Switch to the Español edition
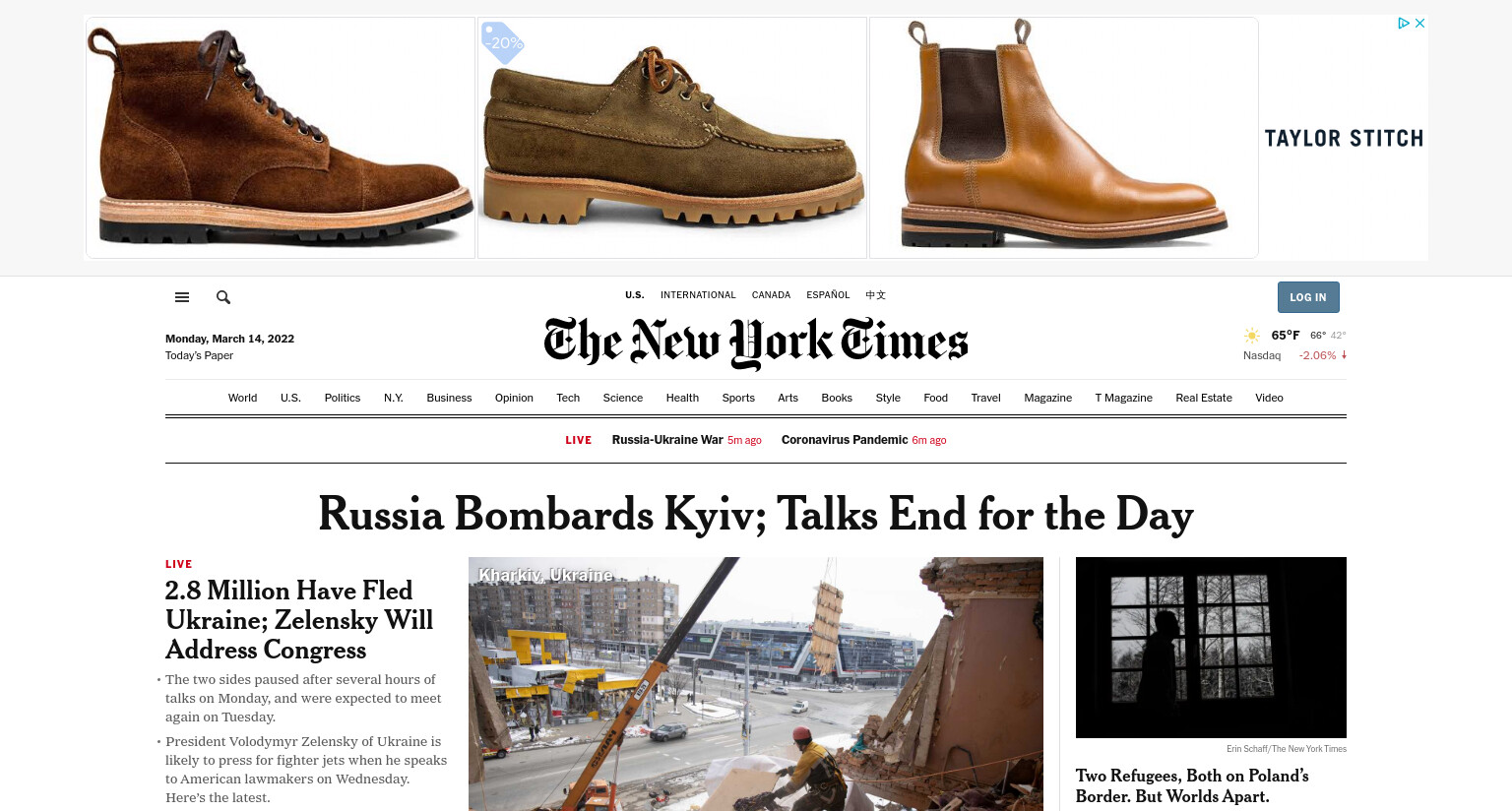The height and width of the screenshot is (811, 1512). click(828, 295)
